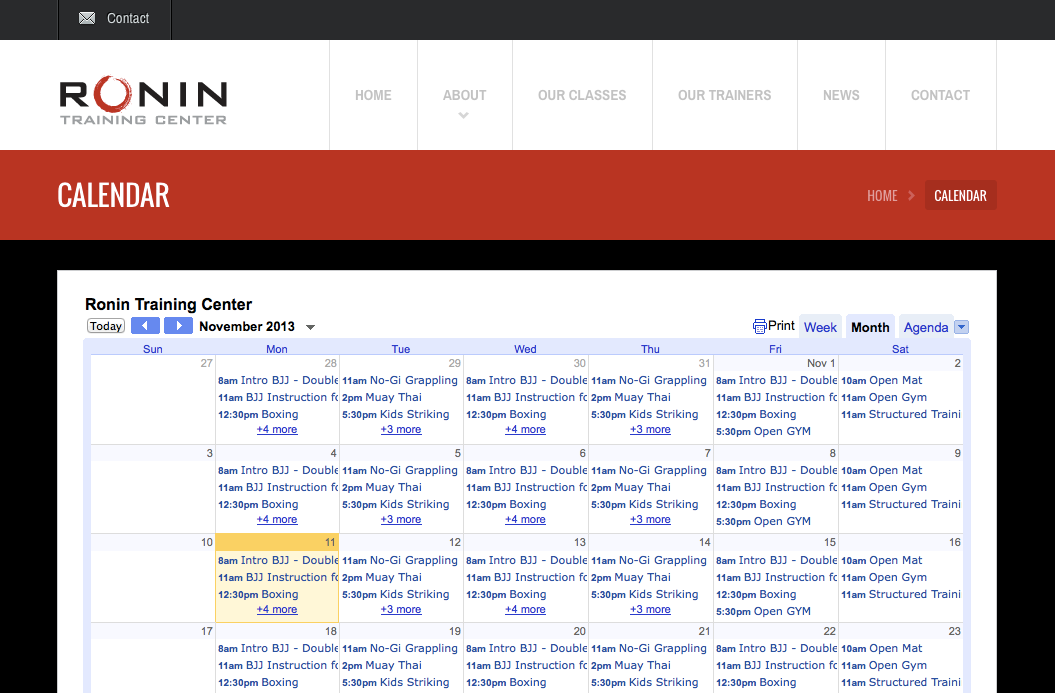Open the 11am No-Gi Grappling event on Tuesday the 29th

click(400, 380)
